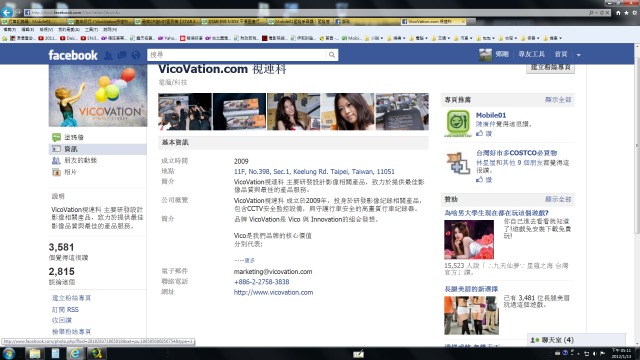Open the 聊天室 (4) chat bar
This screenshot has height=360, width=640.
[x=576, y=340]
